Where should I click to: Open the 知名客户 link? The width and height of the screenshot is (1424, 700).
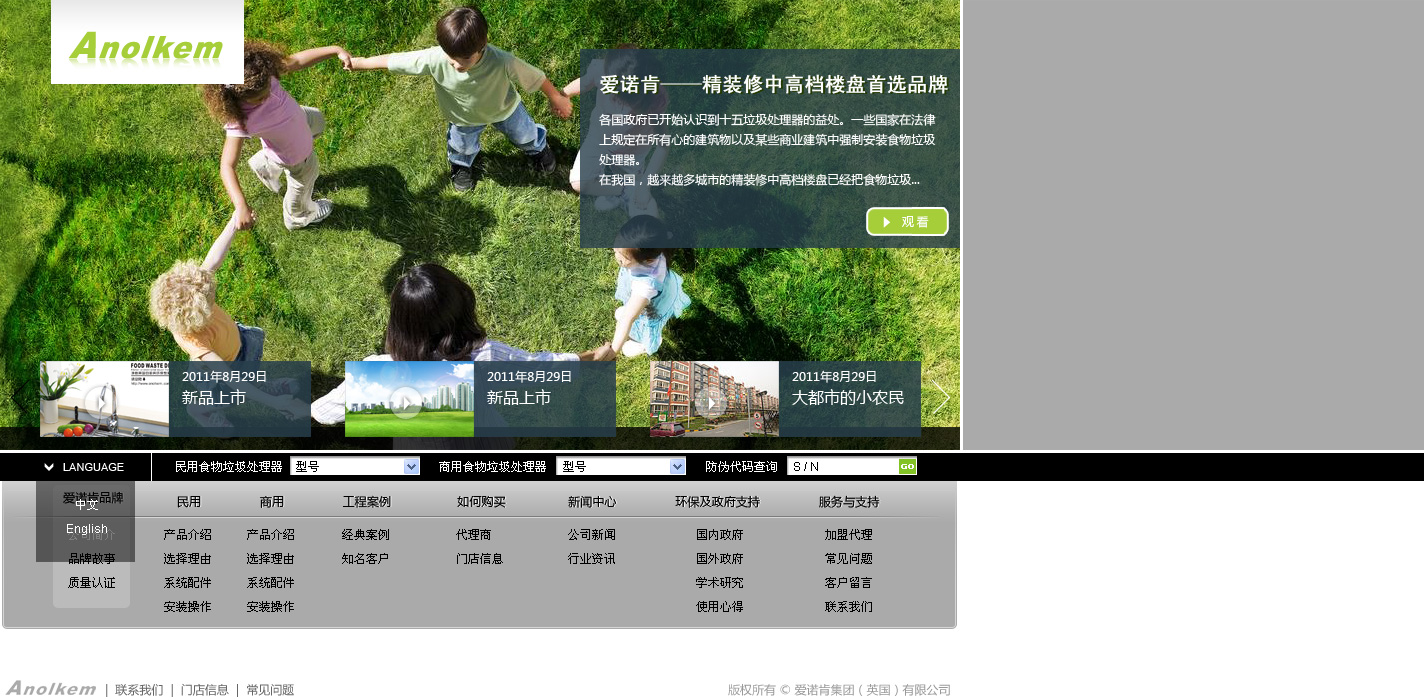point(366,559)
